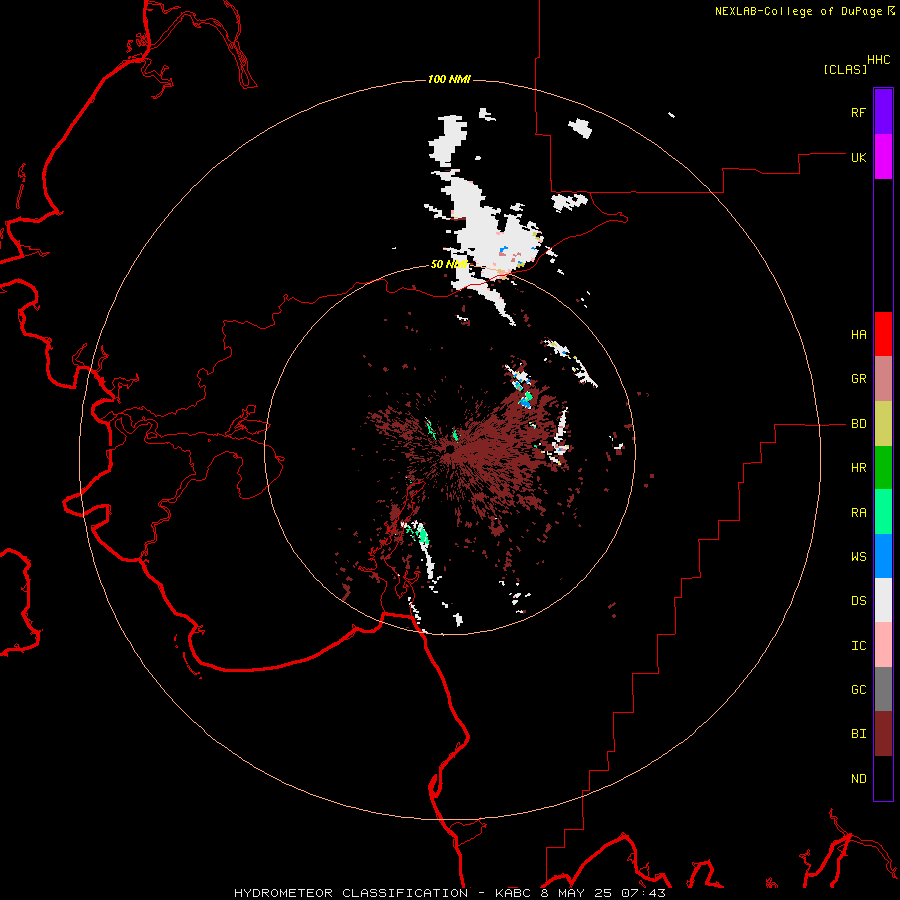Image resolution: width=900 pixels, height=900 pixels.
Task: Click the 50 NMI range ring label
Action: [449, 264]
